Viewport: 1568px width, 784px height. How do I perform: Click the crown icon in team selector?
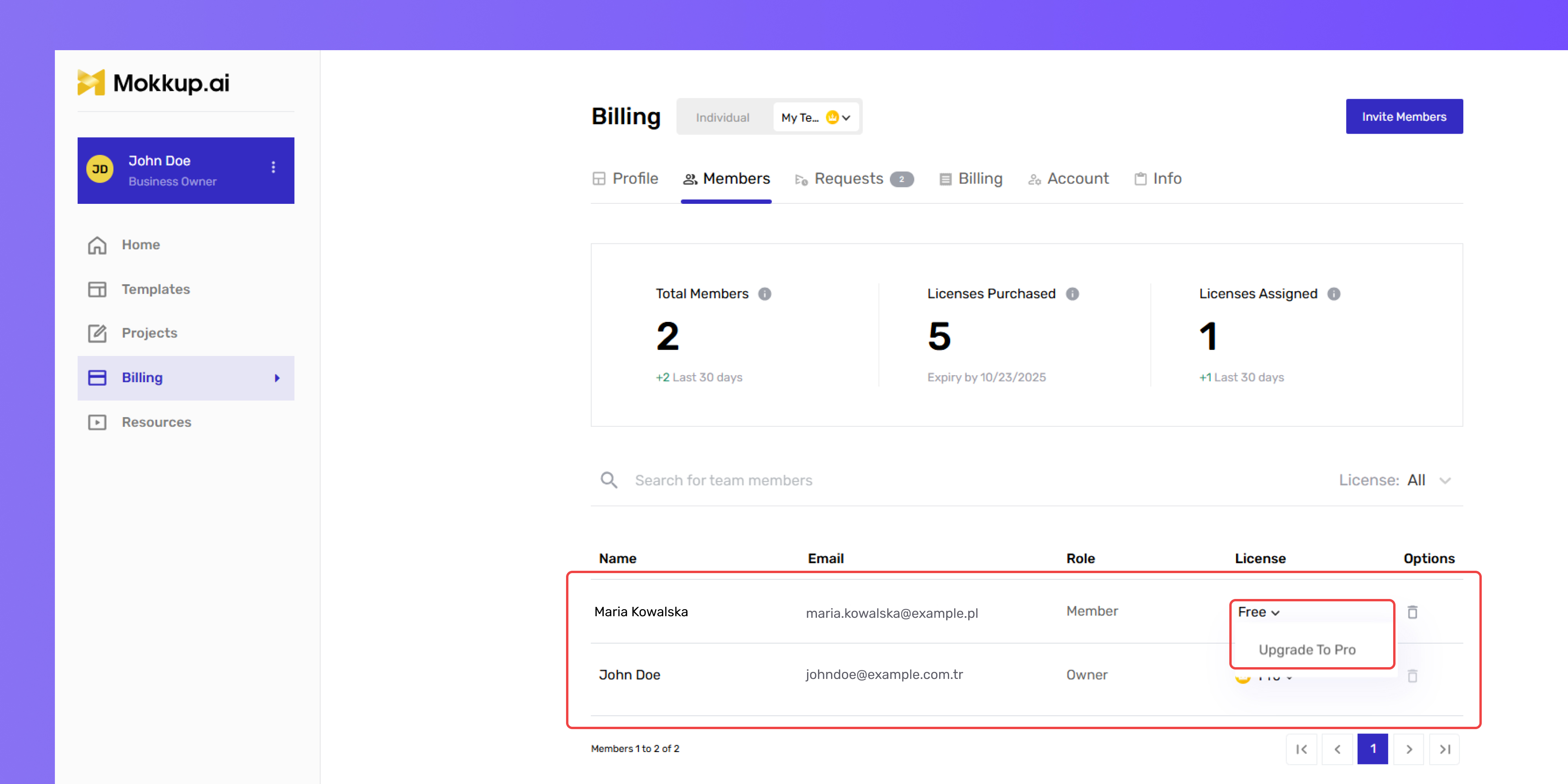pyautogui.click(x=832, y=117)
